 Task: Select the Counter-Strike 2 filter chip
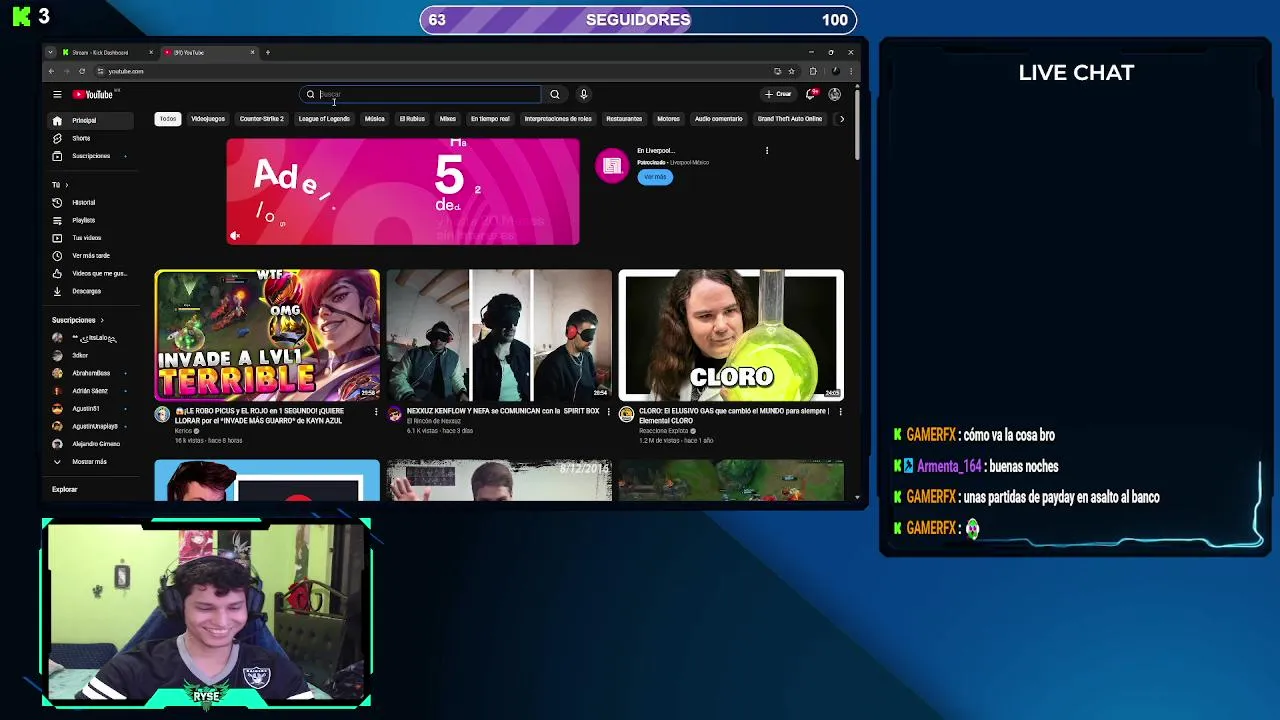[262, 119]
